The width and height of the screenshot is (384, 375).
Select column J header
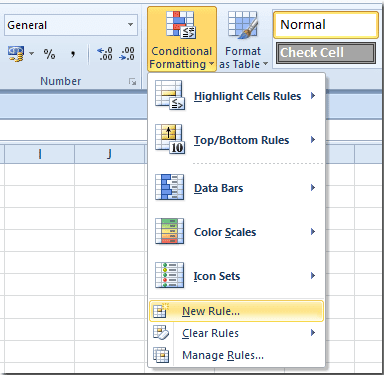click(110, 154)
